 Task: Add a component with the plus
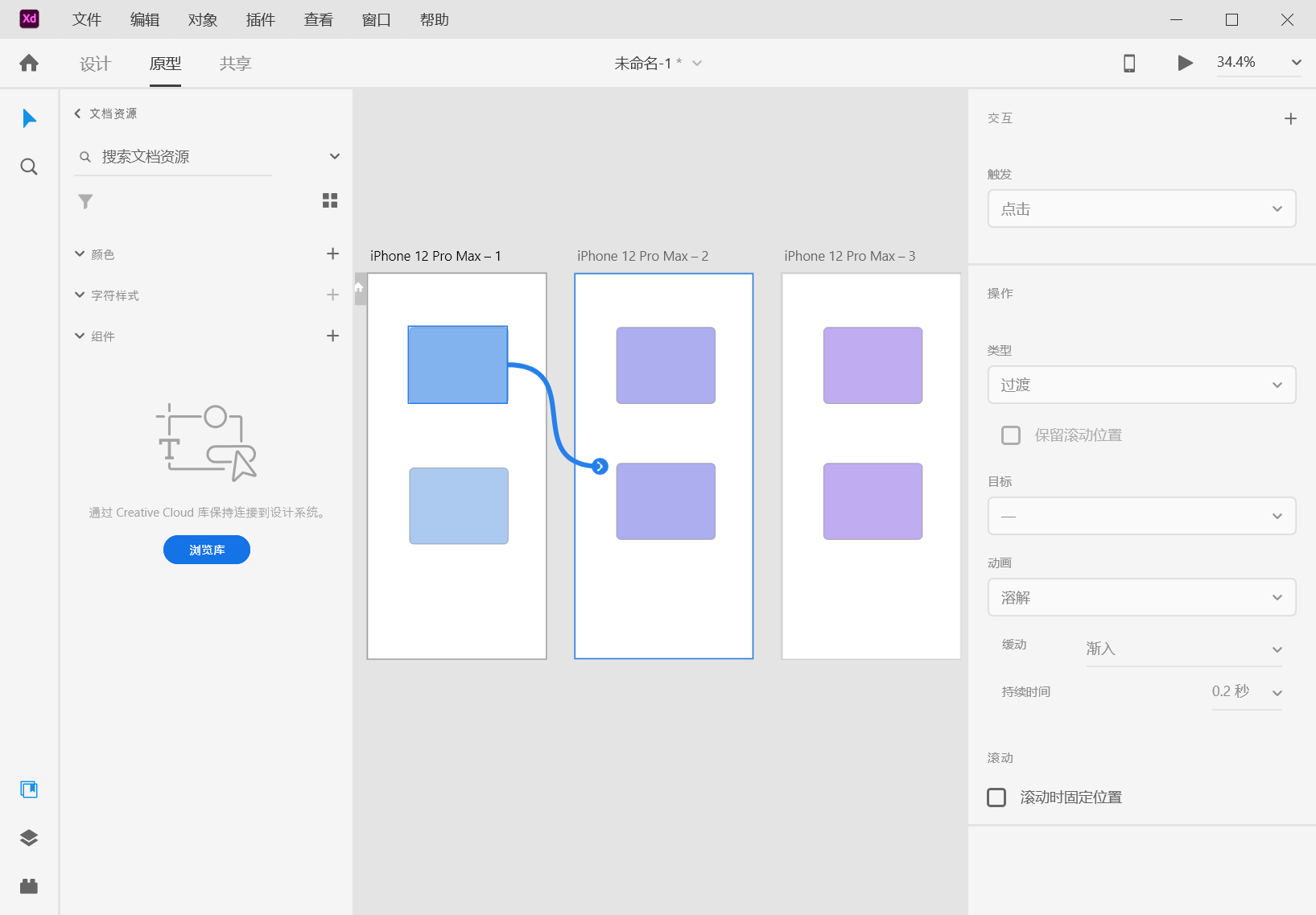(x=332, y=336)
